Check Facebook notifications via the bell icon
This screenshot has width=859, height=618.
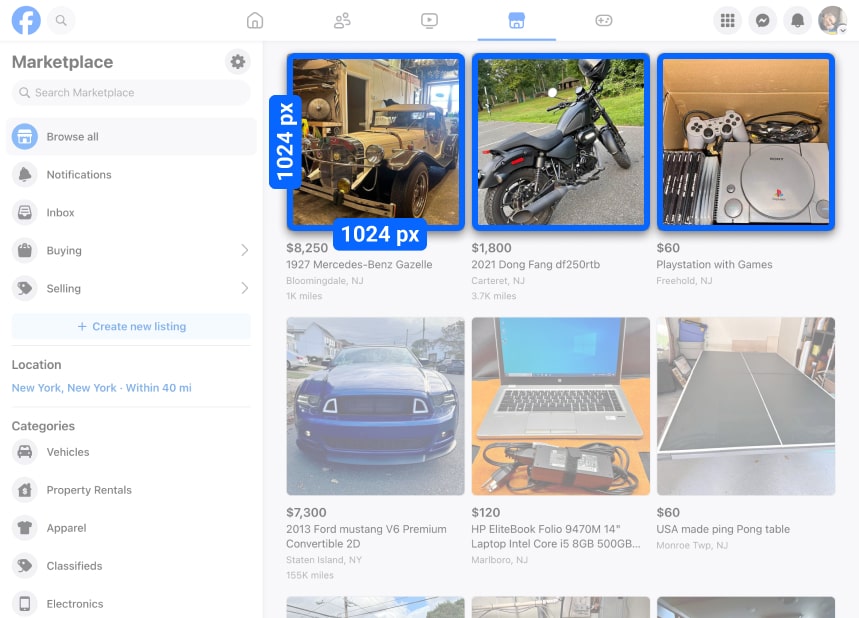click(797, 19)
